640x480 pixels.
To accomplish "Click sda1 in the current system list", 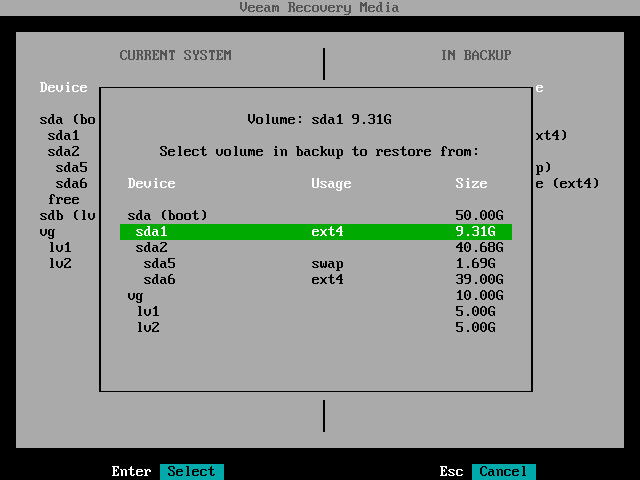I will click(63, 136).
